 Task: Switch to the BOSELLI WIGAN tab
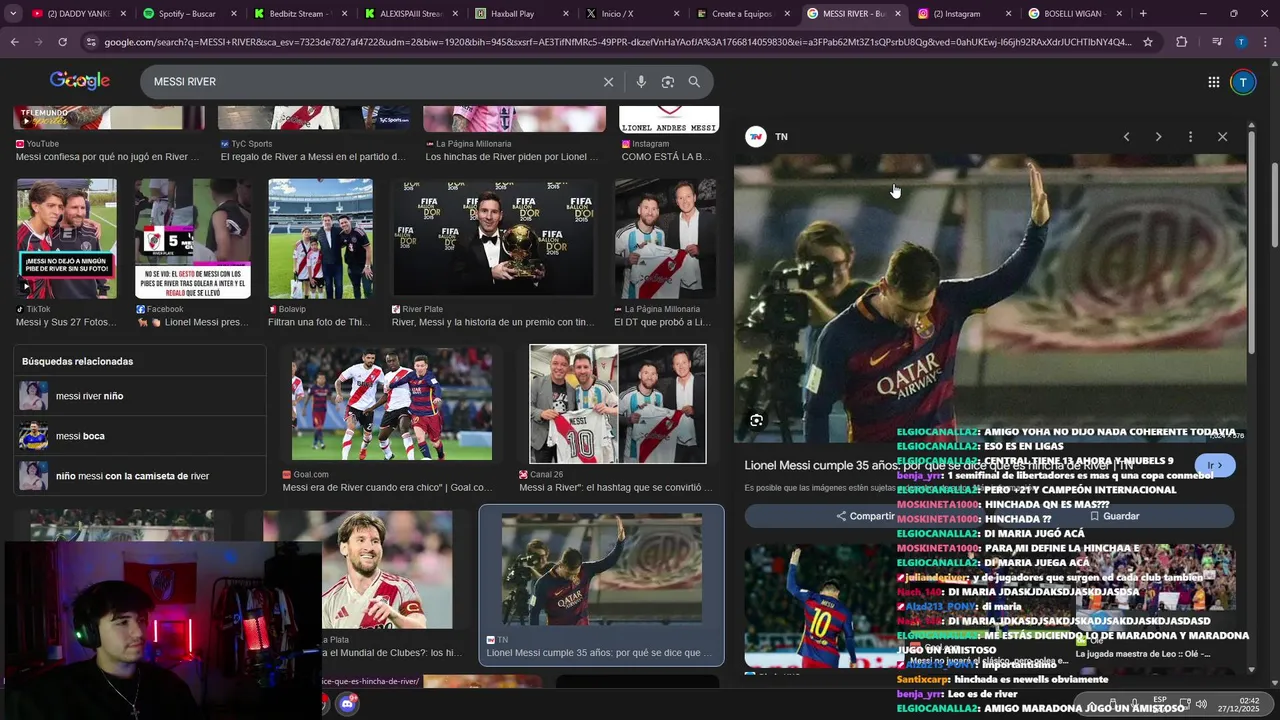(1076, 14)
